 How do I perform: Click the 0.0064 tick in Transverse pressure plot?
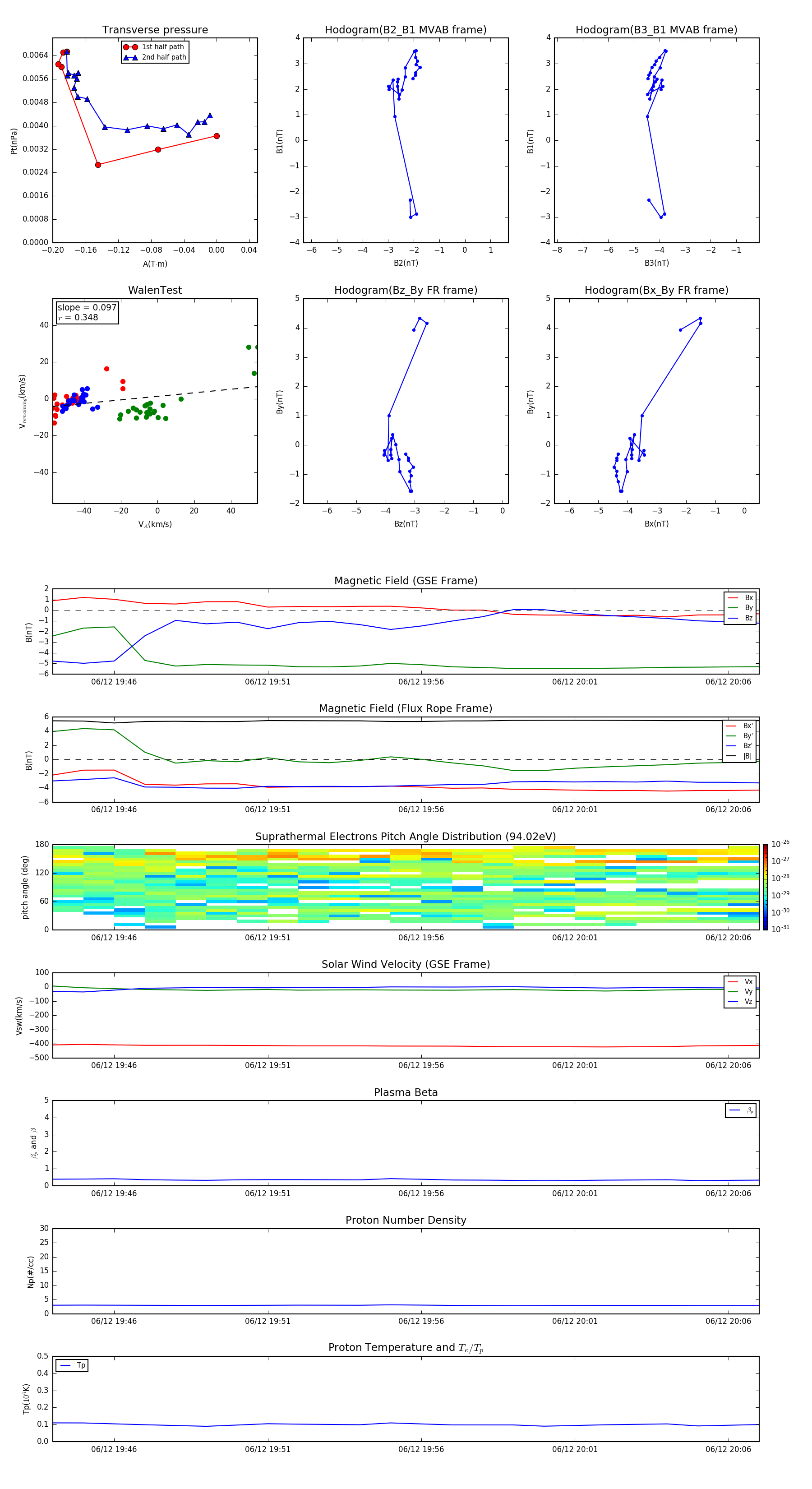[35, 55]
